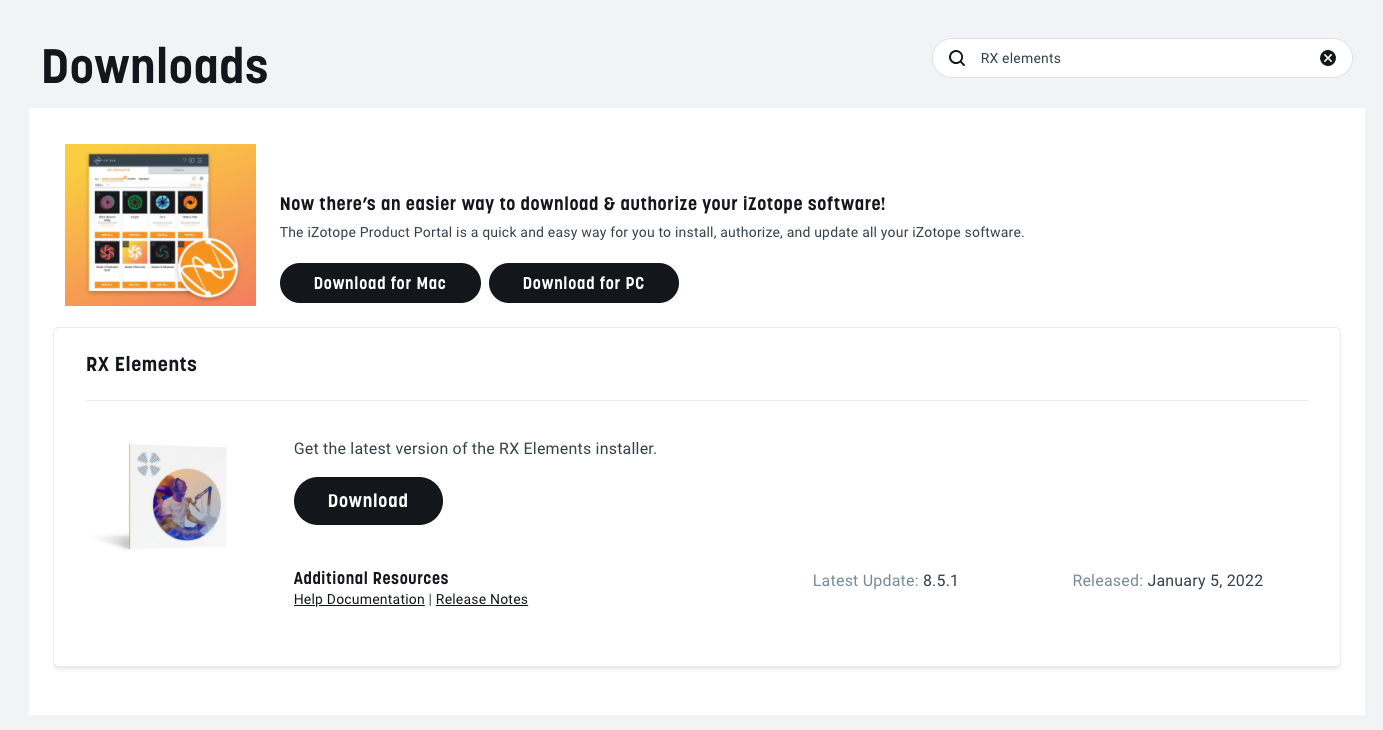Viewport: 1383px width, 730px height.
Task: Select the RX Elements section heading
Action: click(142, 364)
